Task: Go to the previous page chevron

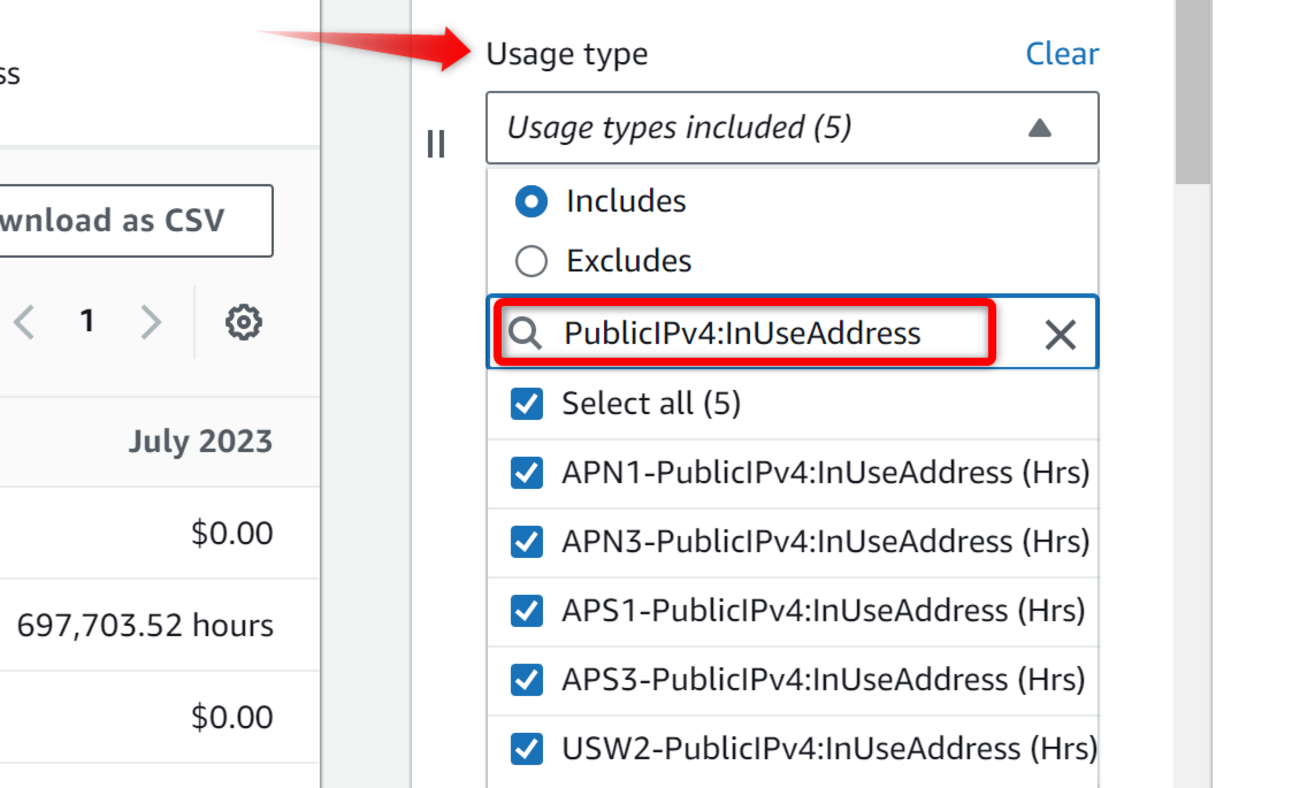Action: [25, 322]
